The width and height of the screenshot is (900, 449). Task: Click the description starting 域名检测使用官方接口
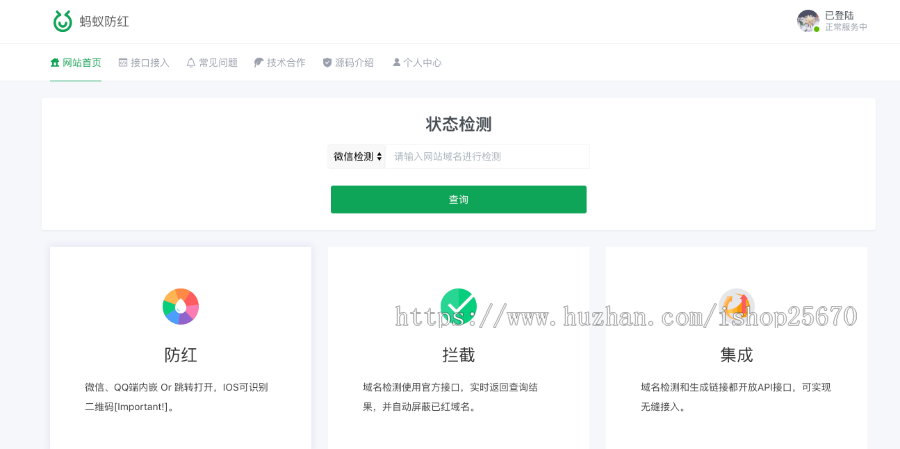(x=451, y=397)
